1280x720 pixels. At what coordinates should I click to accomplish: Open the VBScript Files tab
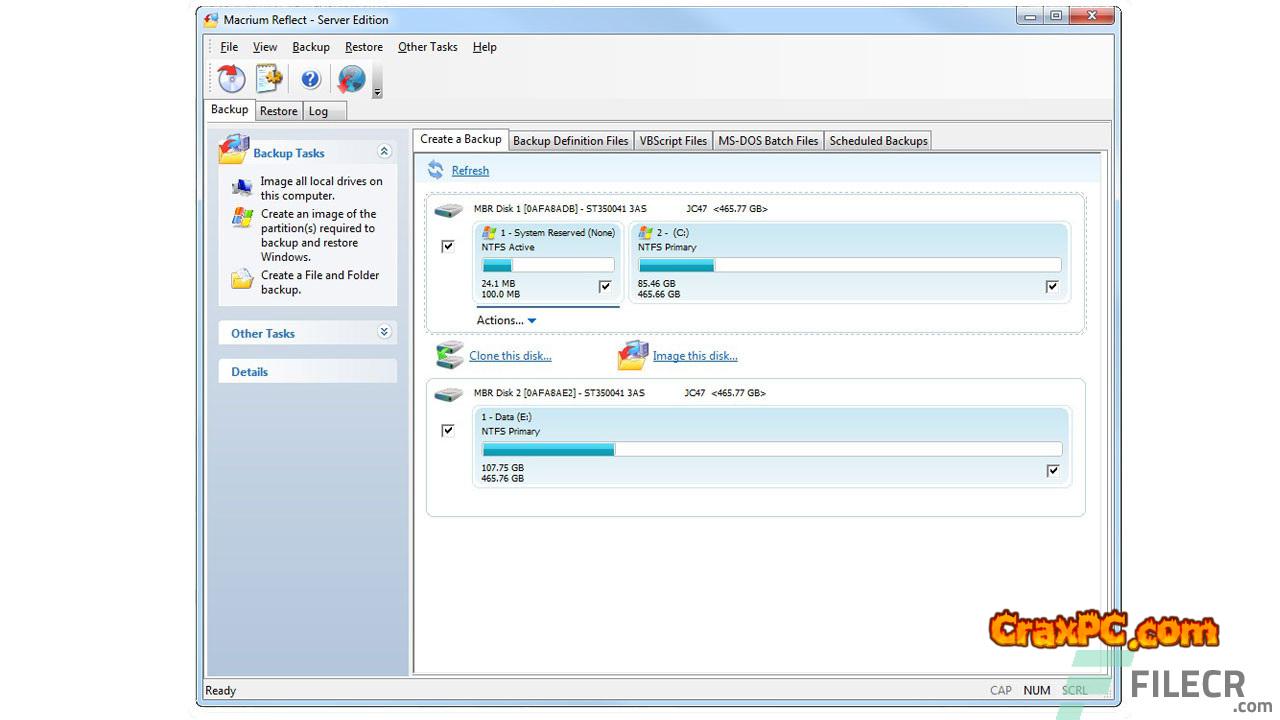point(673,141)
